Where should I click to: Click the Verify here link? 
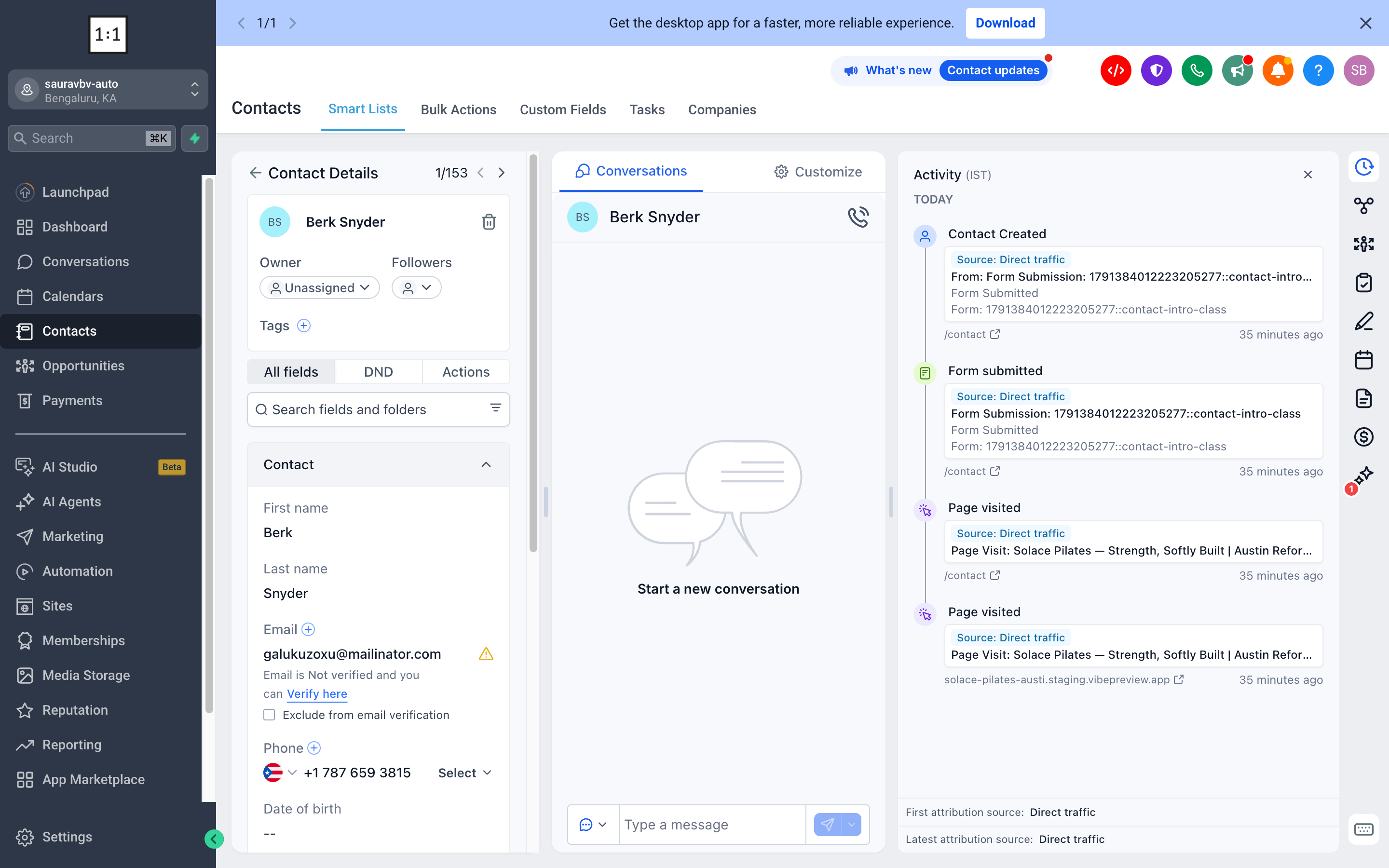click(317, 693)
